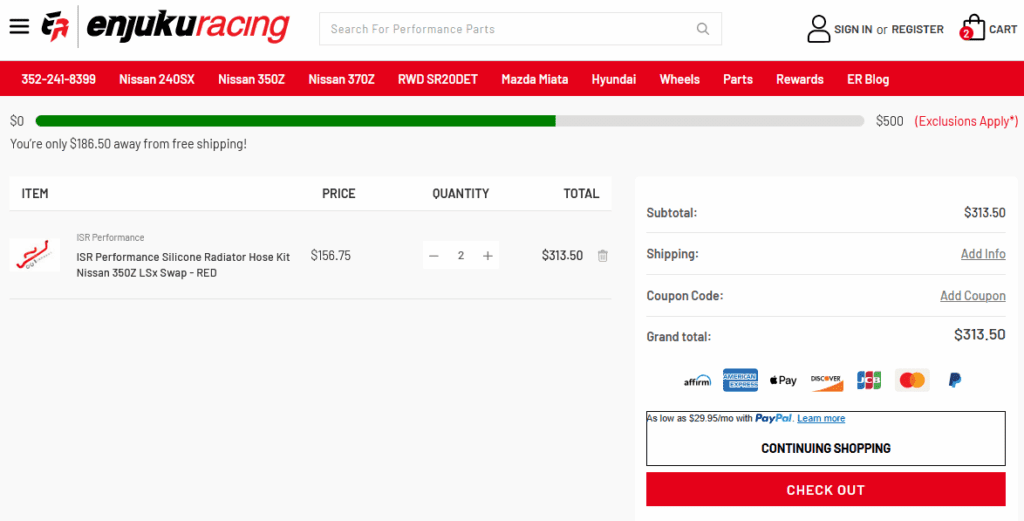Click the Add Coupon link
Screen dimensions: 1024x521
(972, 296)
